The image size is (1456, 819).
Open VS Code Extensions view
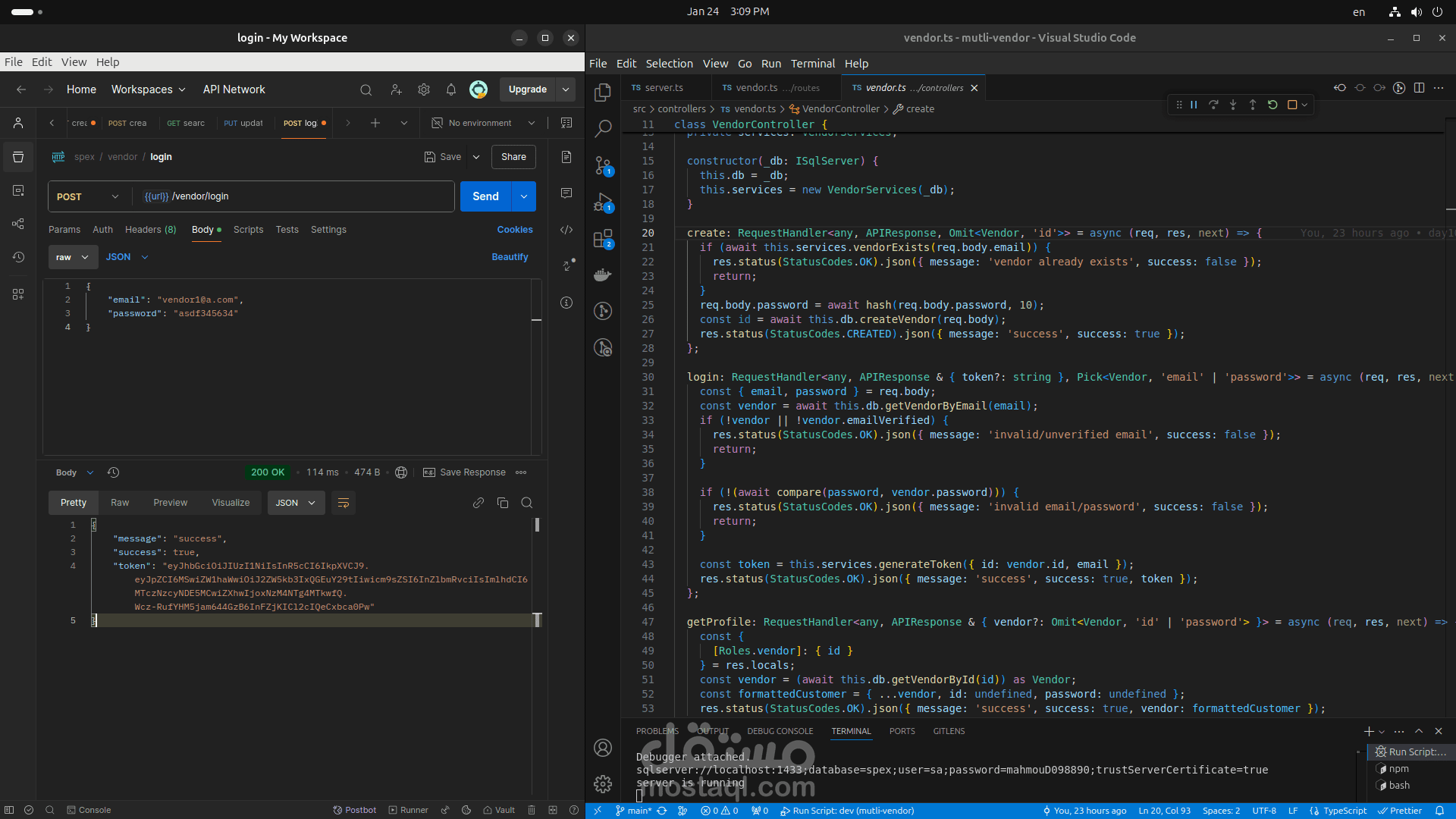click(x=603, y=239)
